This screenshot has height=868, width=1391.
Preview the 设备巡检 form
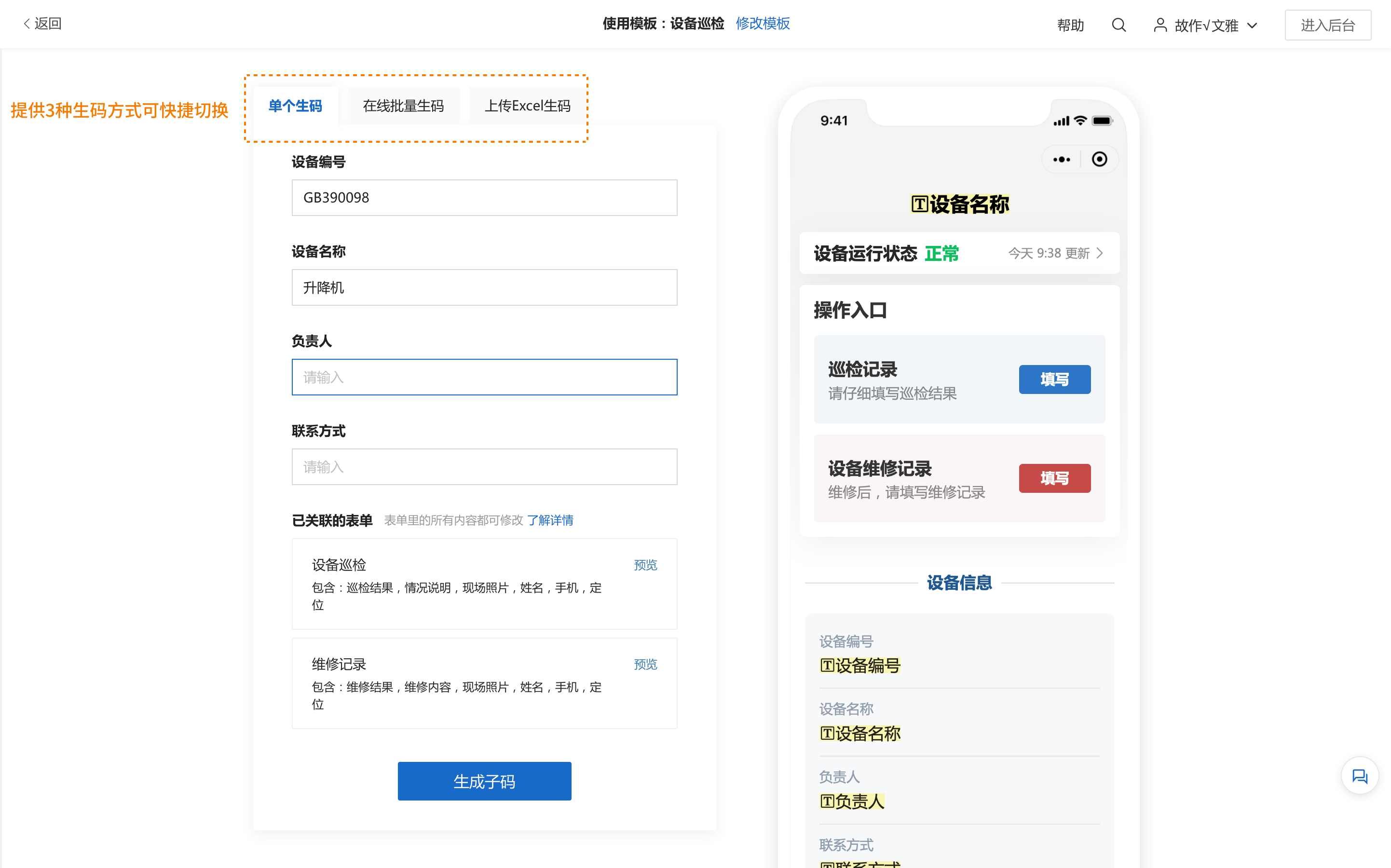point(645,565)
